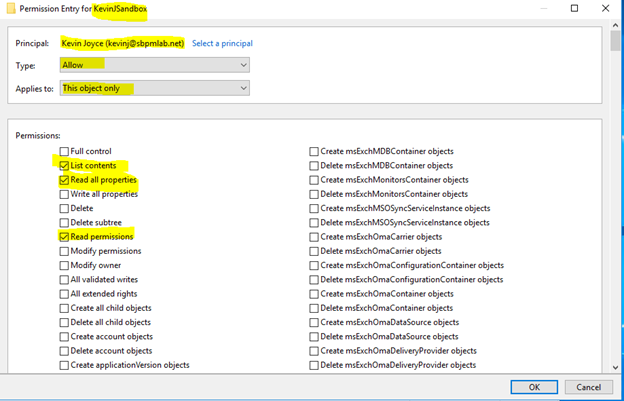Open the Select a principal link
Viewport: 624px width, 401px height.
pos(222,43)
